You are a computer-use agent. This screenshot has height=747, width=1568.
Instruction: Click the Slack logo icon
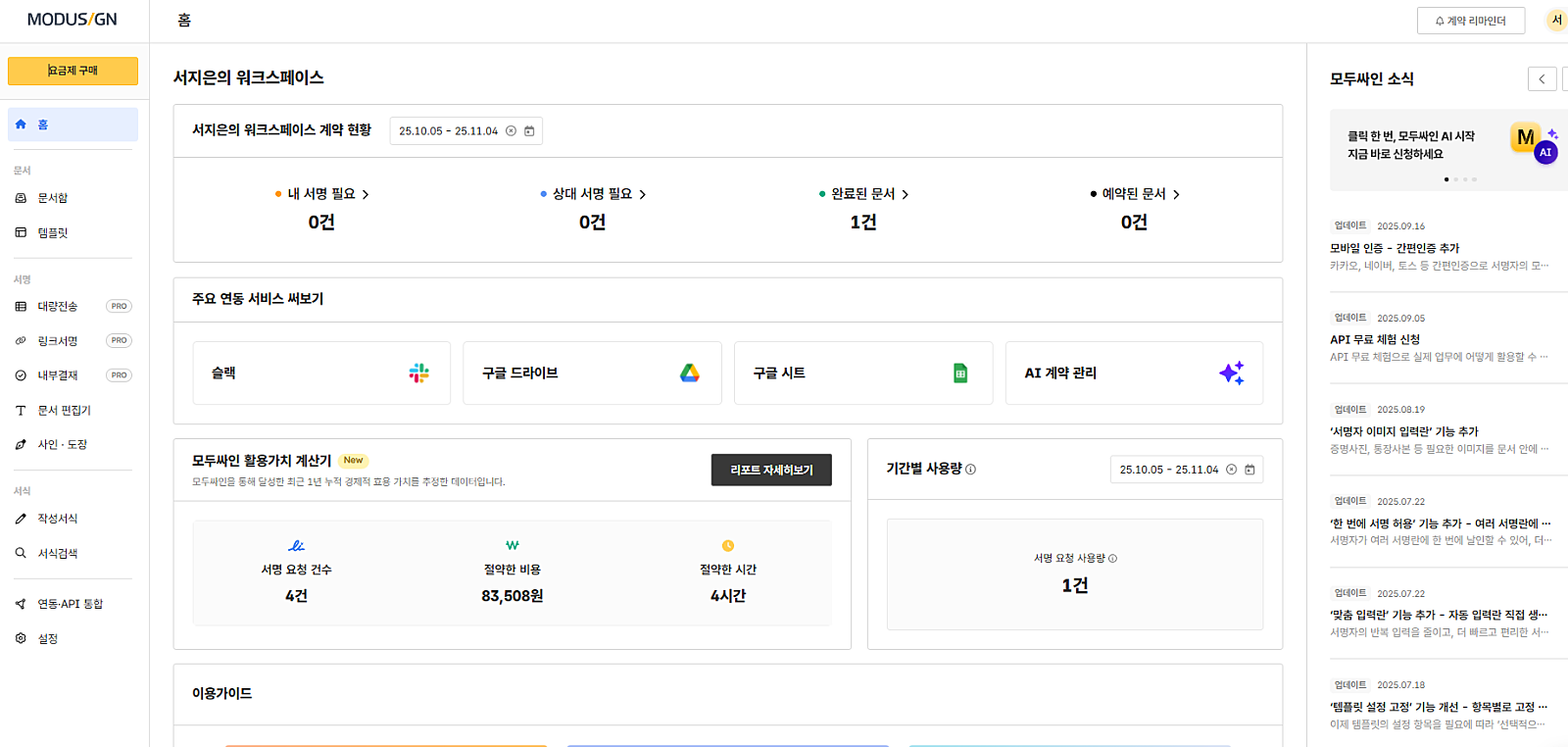coord(419,373)
